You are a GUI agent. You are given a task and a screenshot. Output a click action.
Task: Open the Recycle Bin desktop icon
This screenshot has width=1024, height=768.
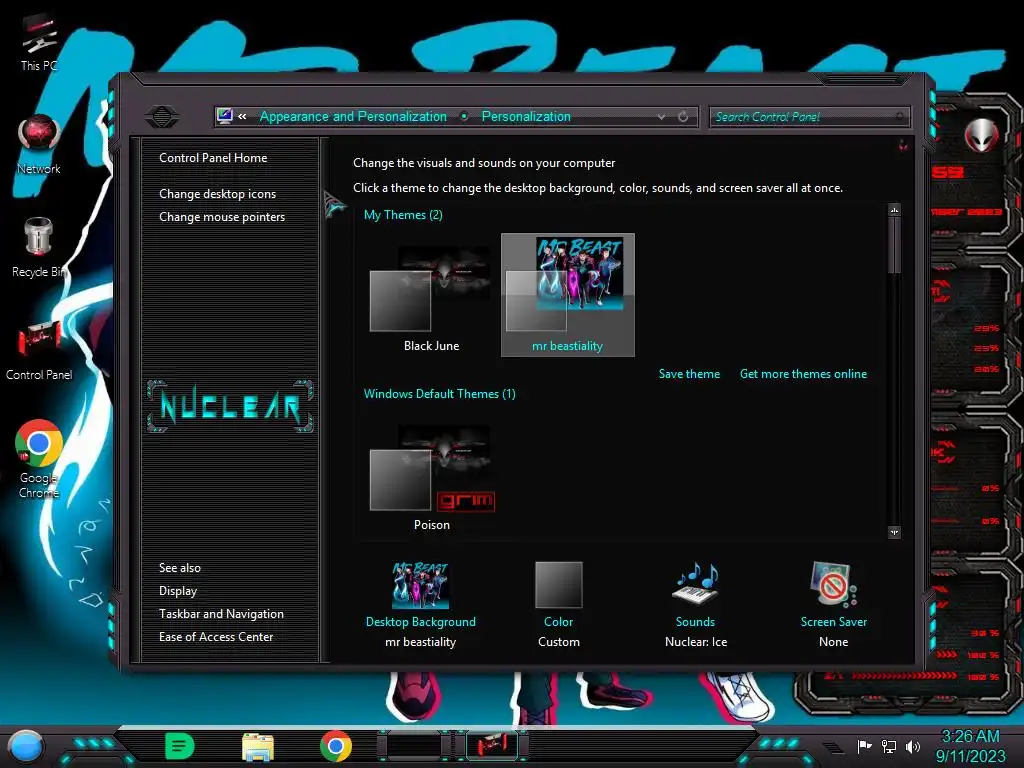(39, 247)
